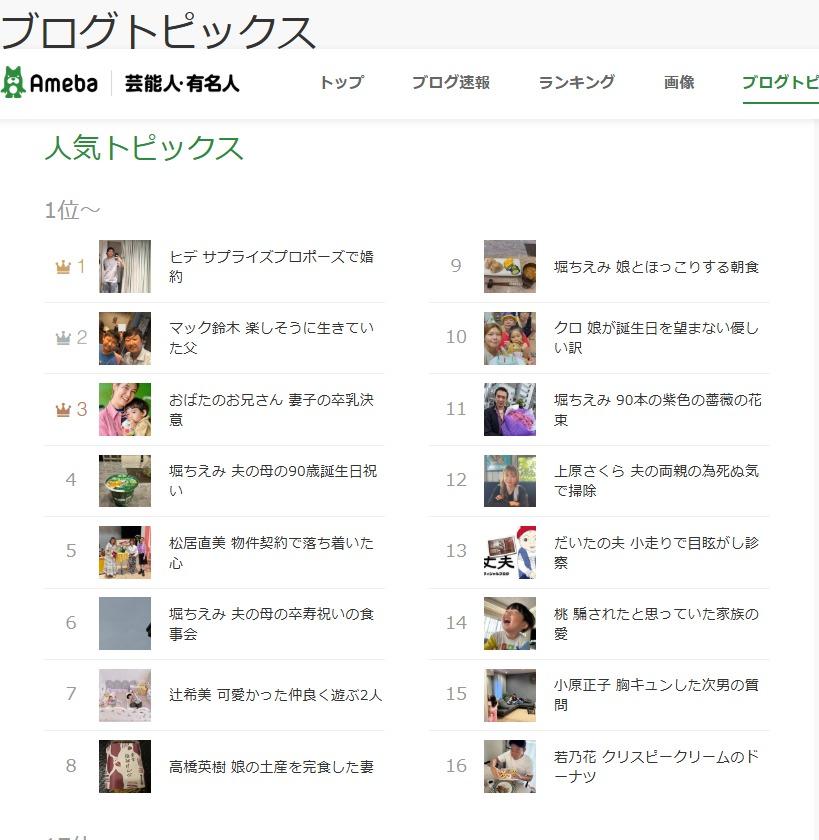Open 松居直美 物件契約で落ち着いた心 post

point(271,552)
